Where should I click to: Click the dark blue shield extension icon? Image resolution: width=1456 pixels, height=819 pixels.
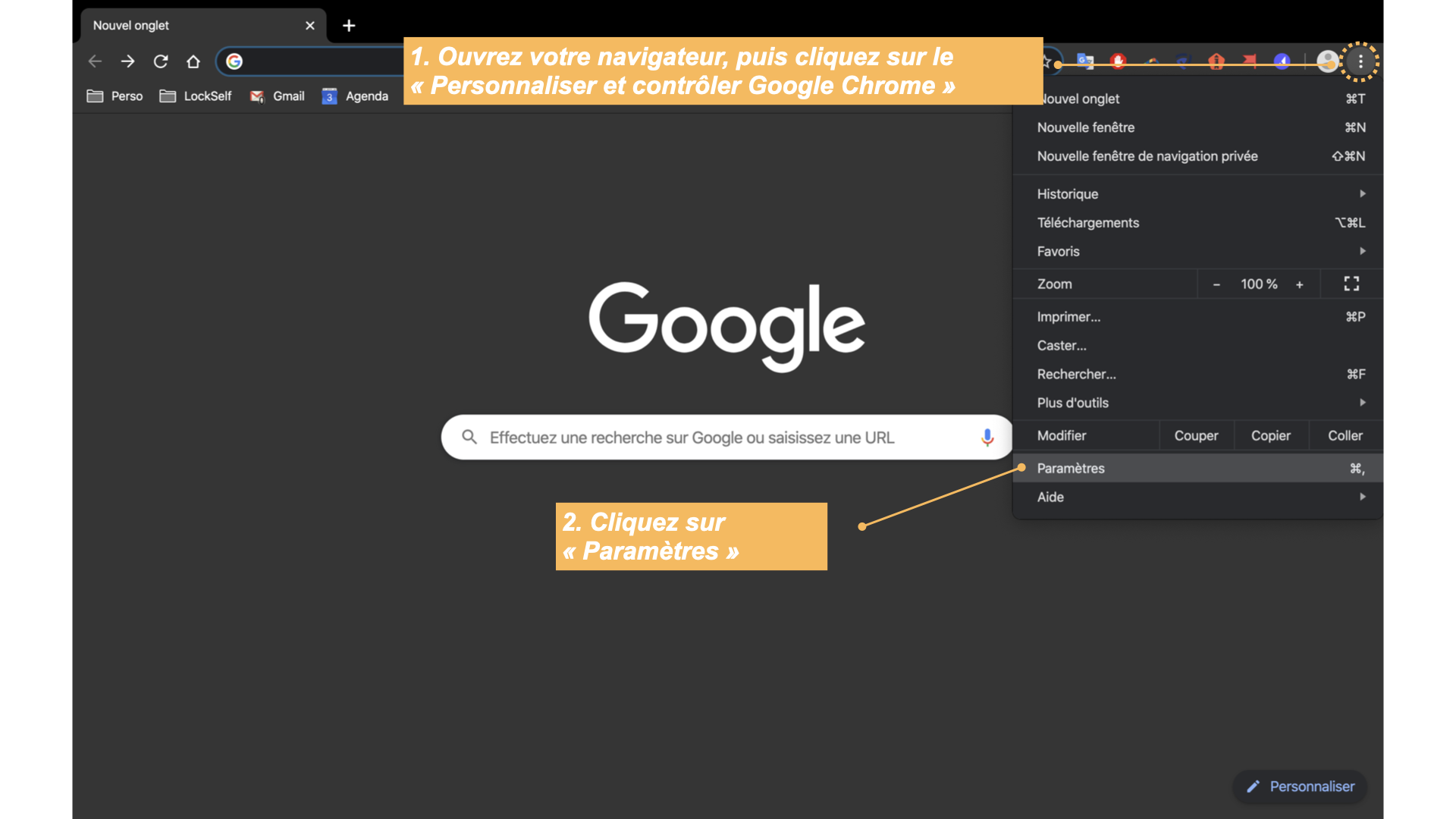1184,61
